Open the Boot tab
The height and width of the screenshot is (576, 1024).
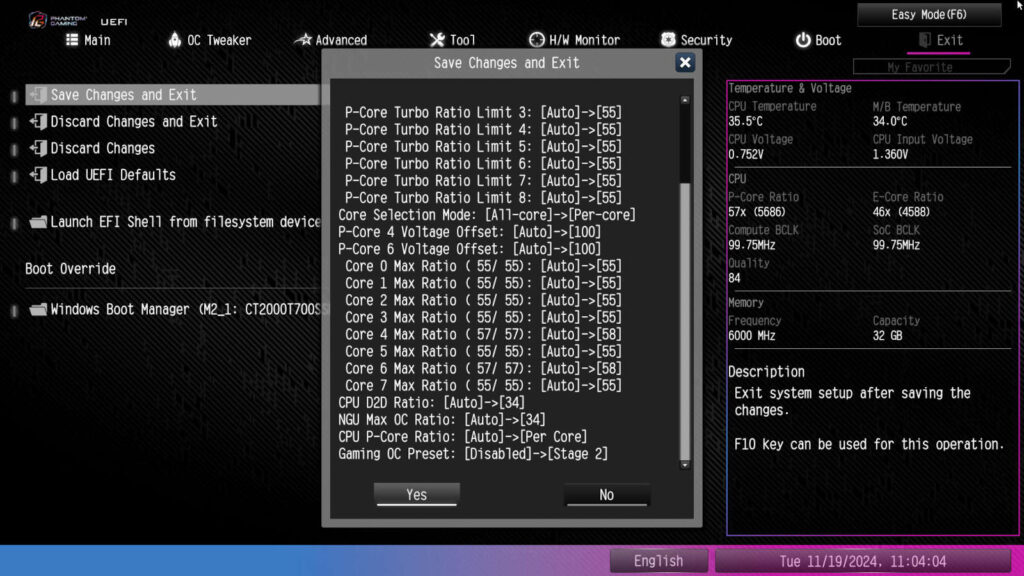pyautogui.click(x=818, y=40)
